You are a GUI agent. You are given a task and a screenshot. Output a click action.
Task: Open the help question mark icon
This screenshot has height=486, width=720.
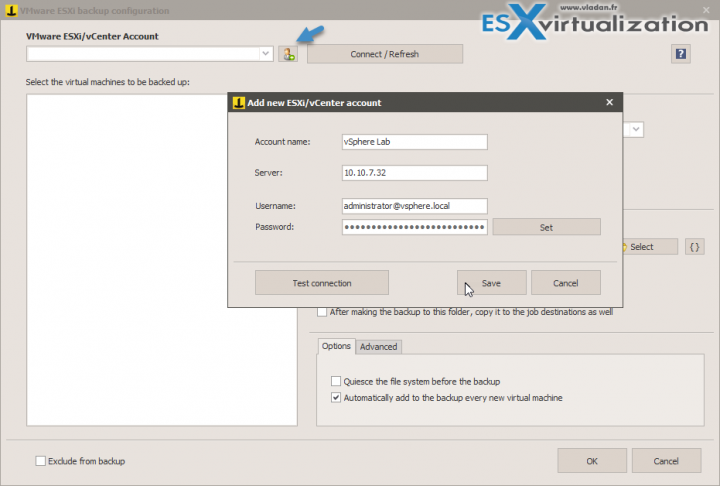click(x=681, y=54)
